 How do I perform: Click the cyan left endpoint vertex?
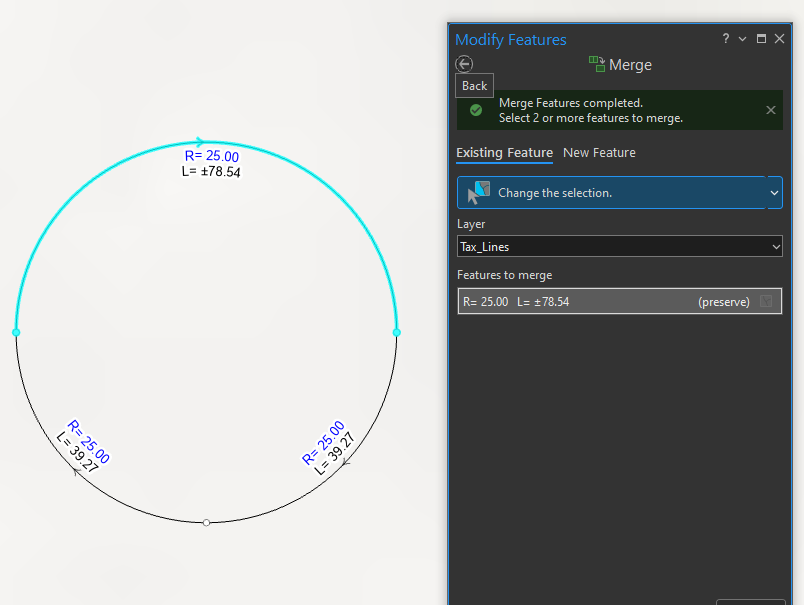click(x=16, y=333)
